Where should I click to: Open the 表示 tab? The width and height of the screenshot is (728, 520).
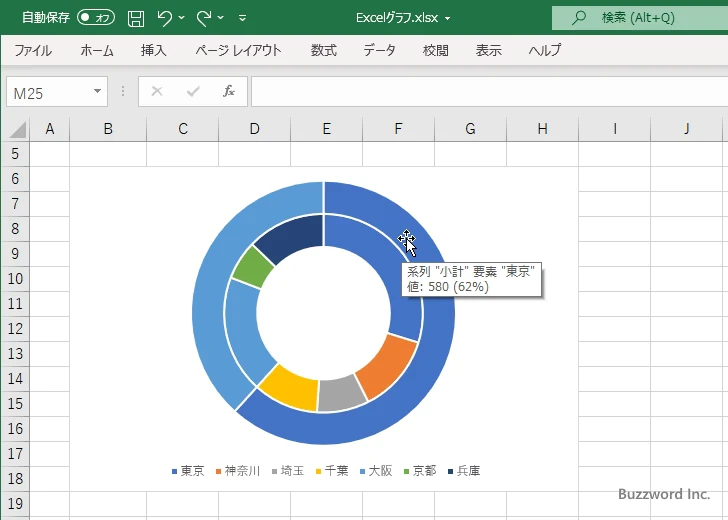point(488,50)
